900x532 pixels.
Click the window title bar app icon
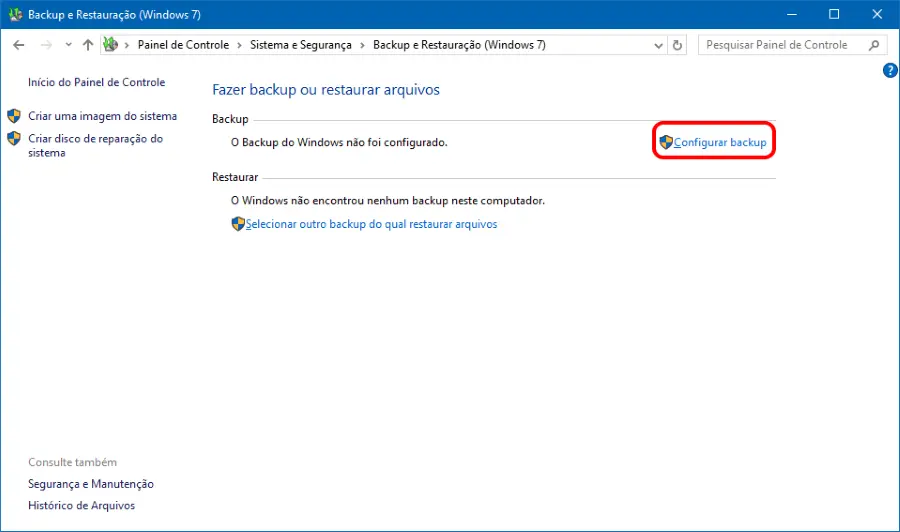(x=15, y=14)
